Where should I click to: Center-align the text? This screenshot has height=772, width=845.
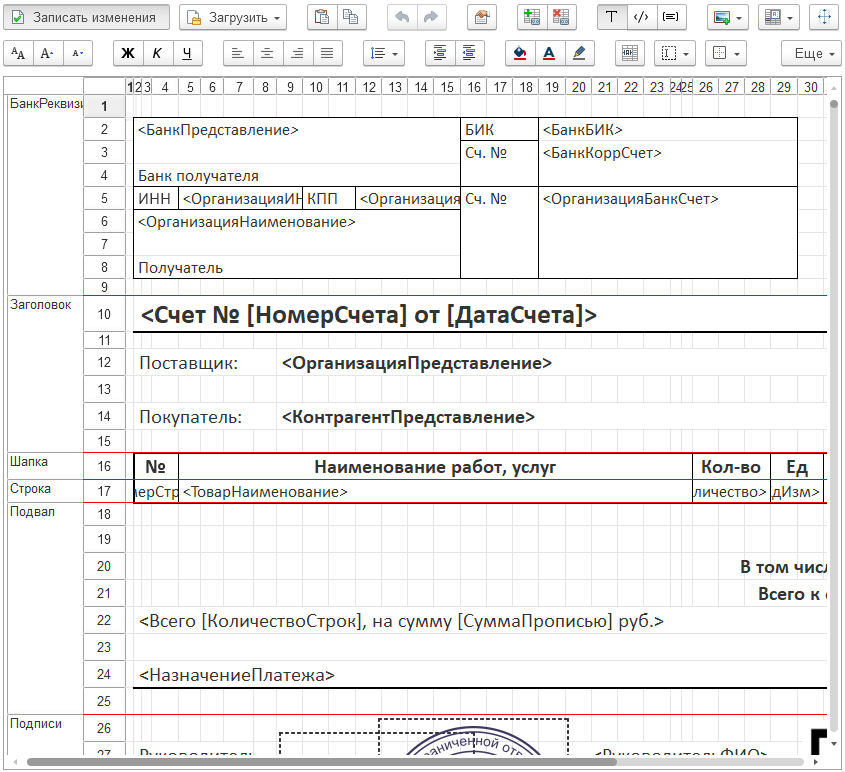click(267, 53)
